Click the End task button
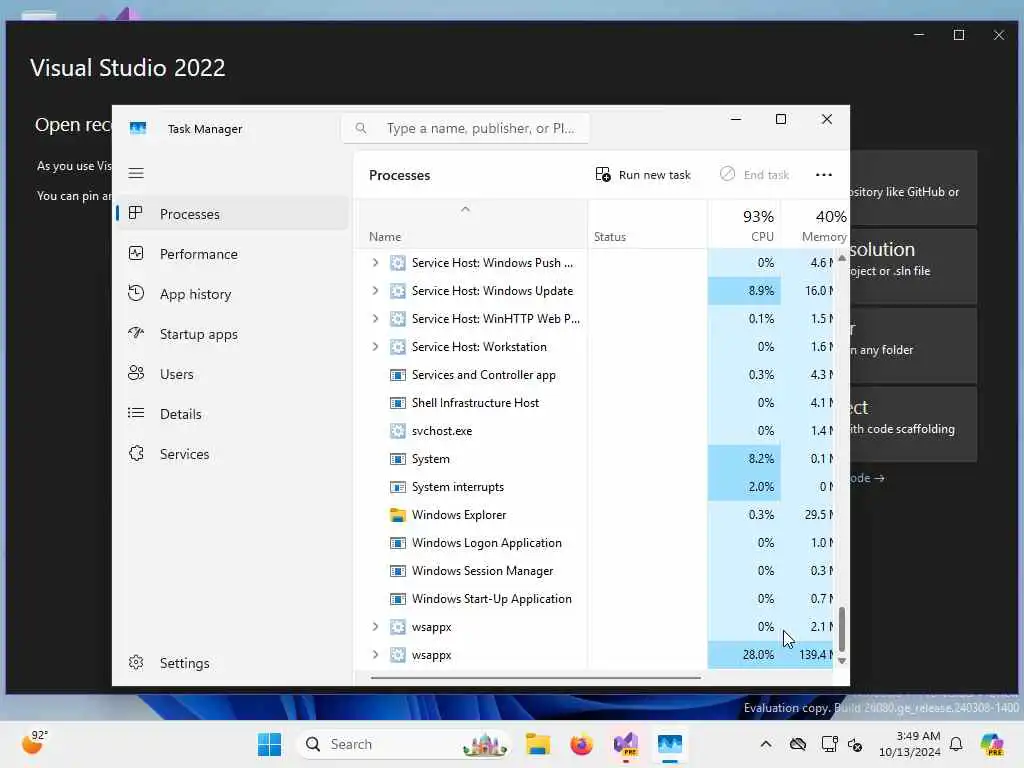 click(x=755, y=174)
